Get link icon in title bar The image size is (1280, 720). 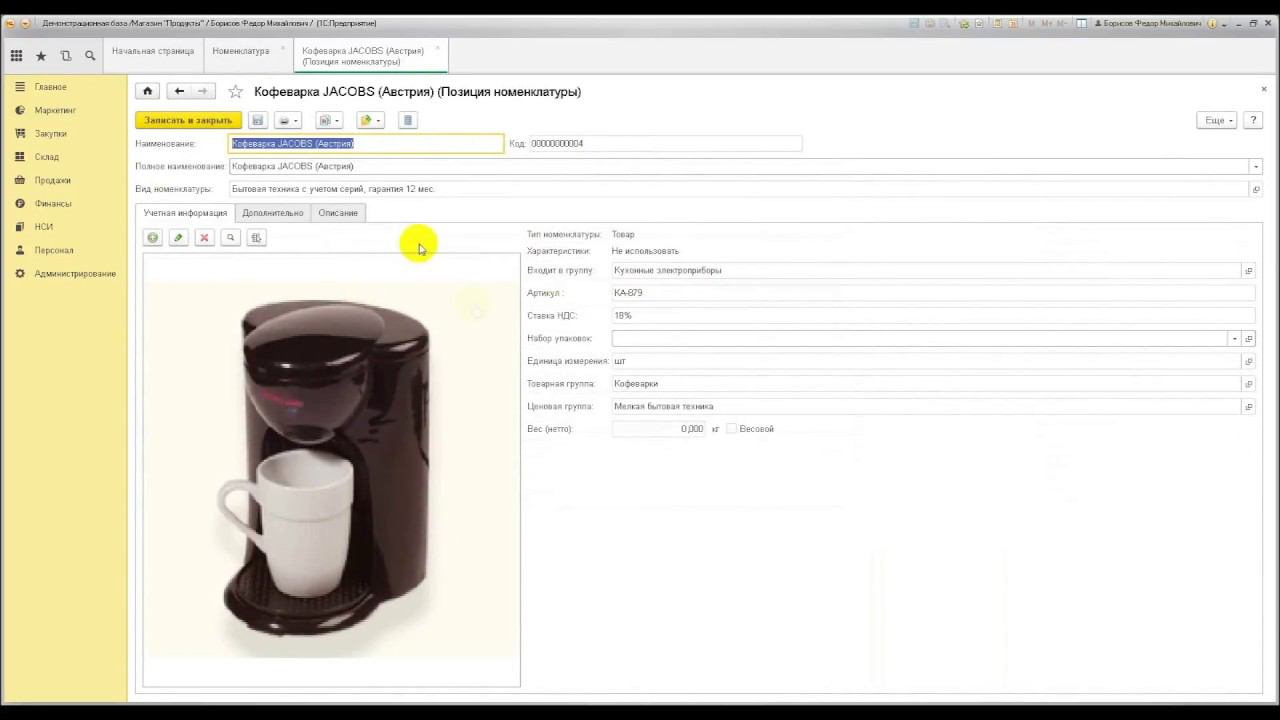pyautogui.click(x=964, y=24)
